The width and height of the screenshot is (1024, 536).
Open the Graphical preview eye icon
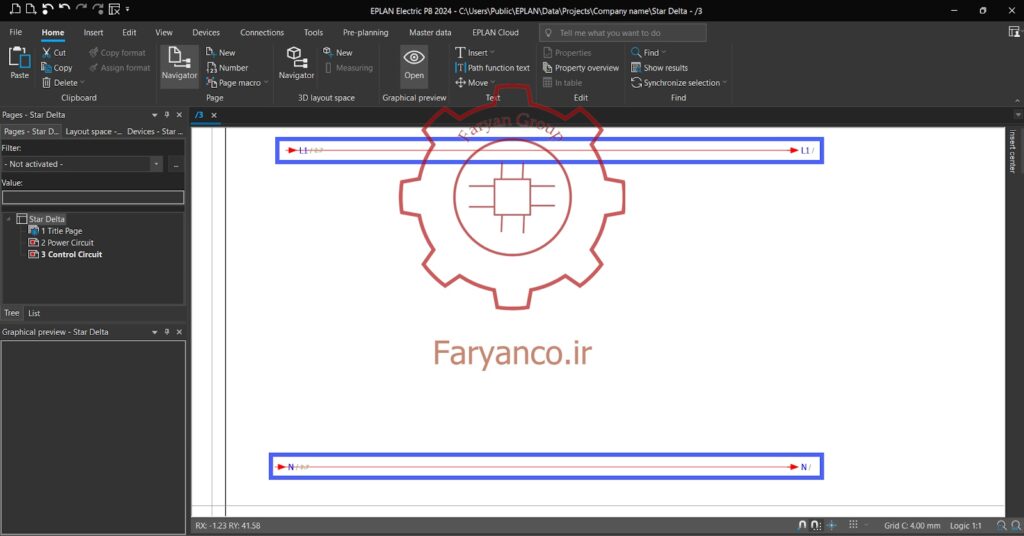[414, 58]
